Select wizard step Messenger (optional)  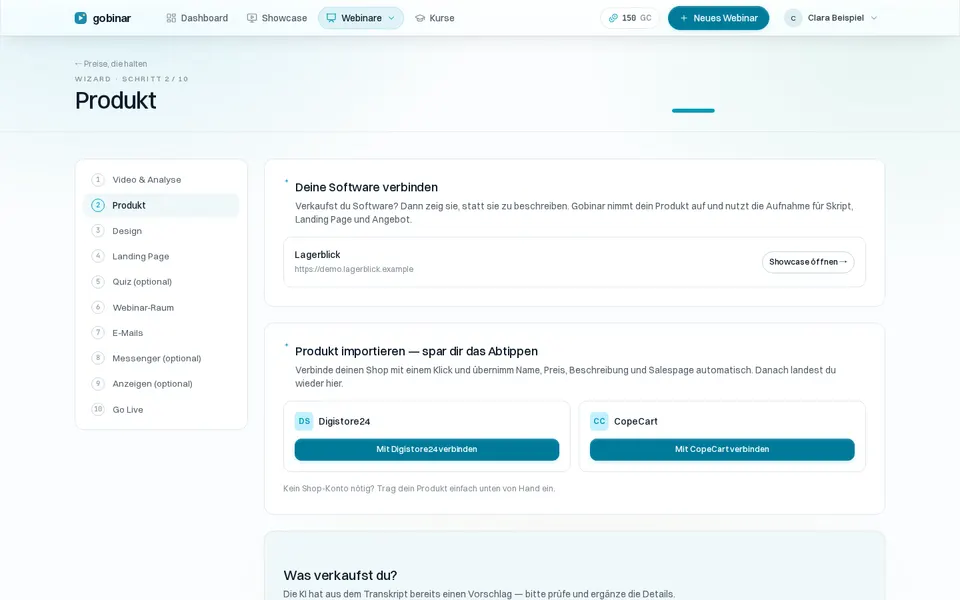tap(161, 358)
